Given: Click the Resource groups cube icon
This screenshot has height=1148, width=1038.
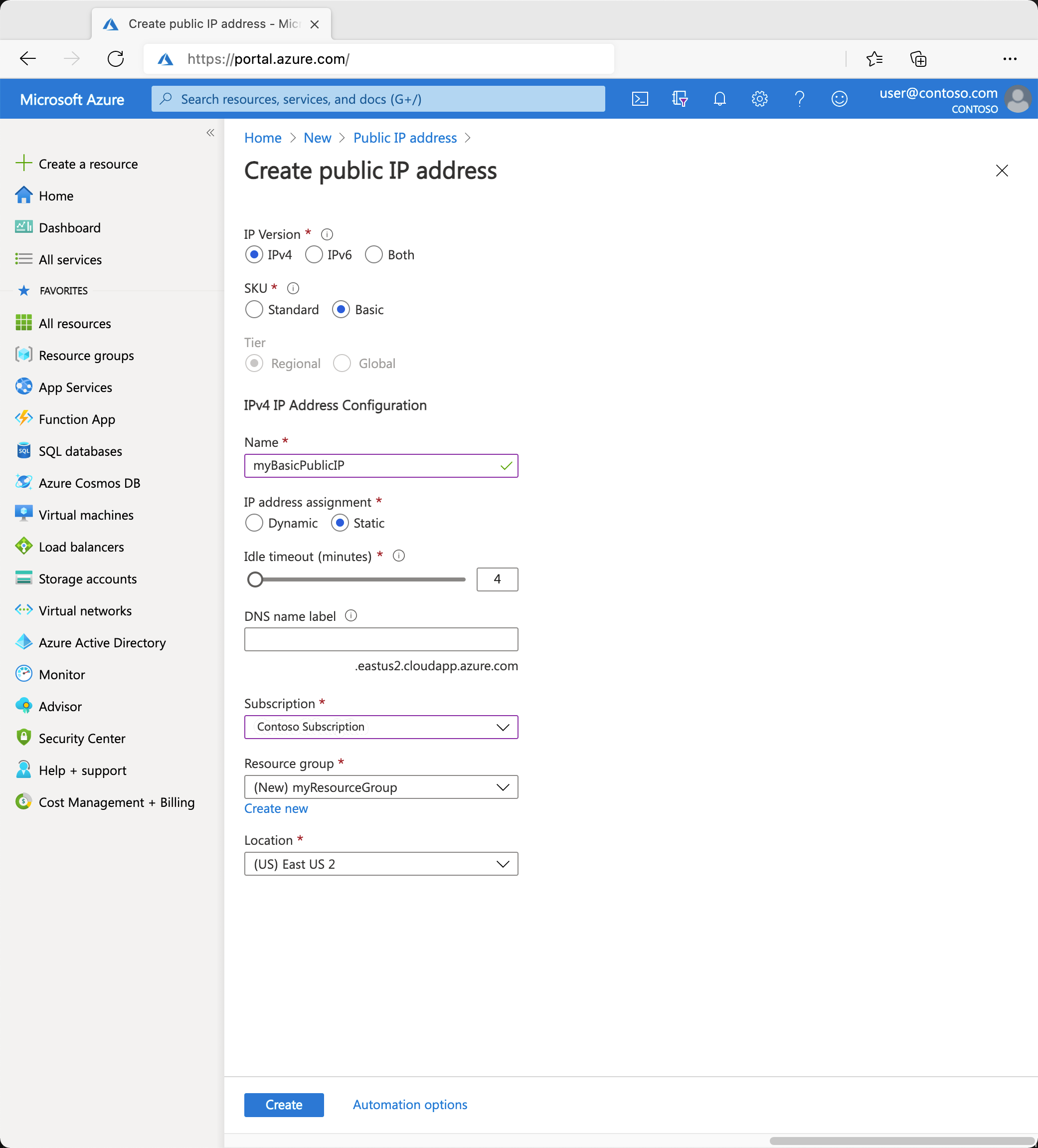Looking at the screenshot, I should pos(23,355).
